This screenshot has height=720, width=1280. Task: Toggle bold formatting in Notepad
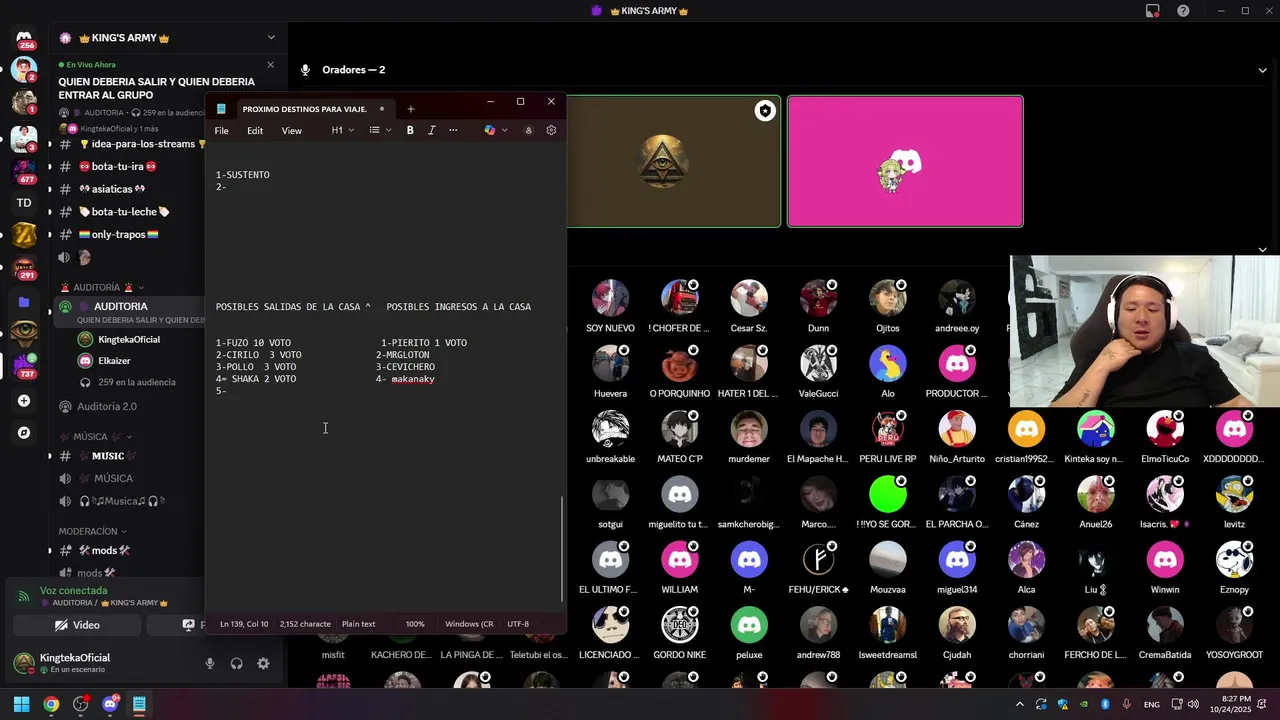[x=410, y=130]
